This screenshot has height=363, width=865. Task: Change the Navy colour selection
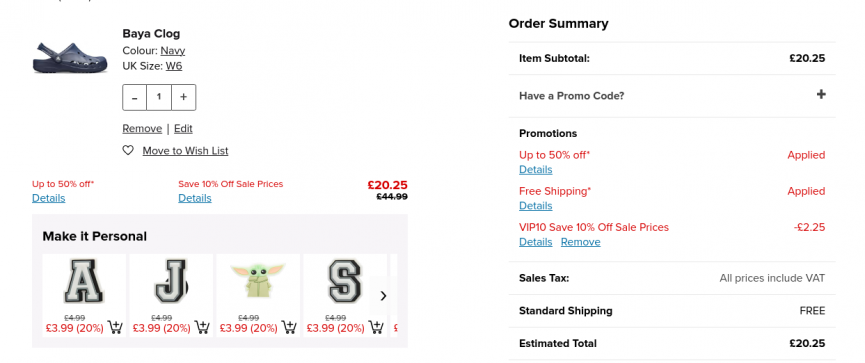pos(173,51)
